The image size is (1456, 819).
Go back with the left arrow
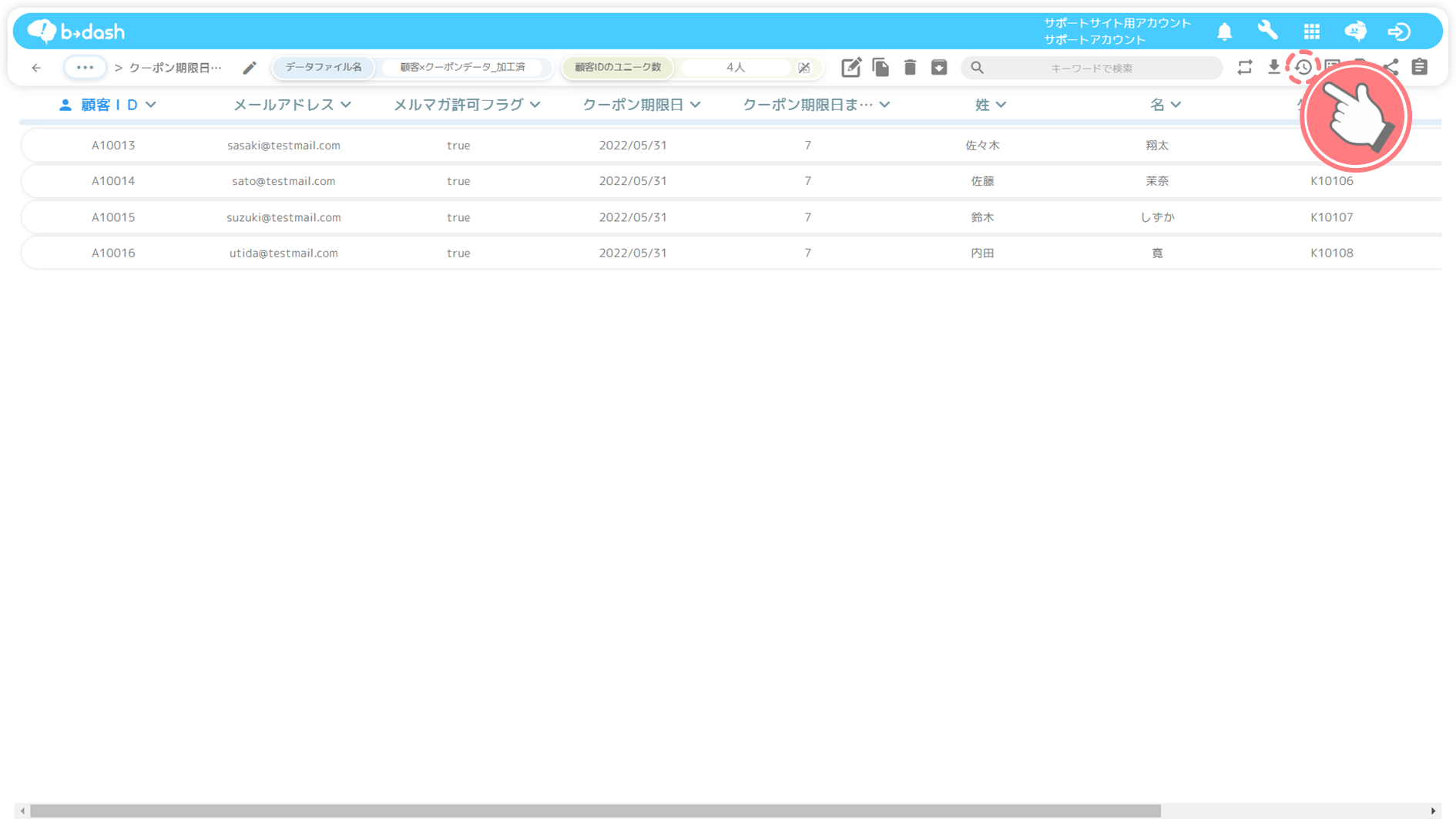pyautogui.click(x=36, y=68)
